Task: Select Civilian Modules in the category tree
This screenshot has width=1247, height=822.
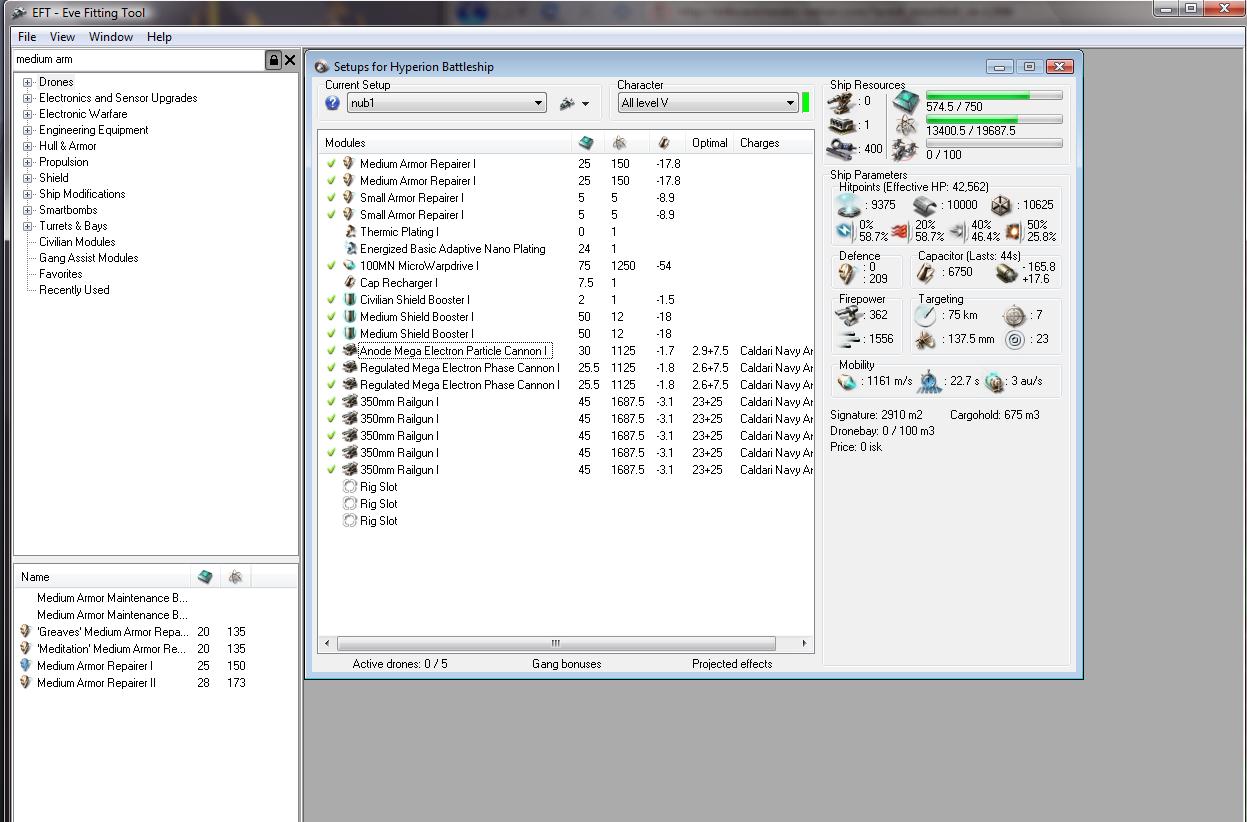Action: pos(77,242)
